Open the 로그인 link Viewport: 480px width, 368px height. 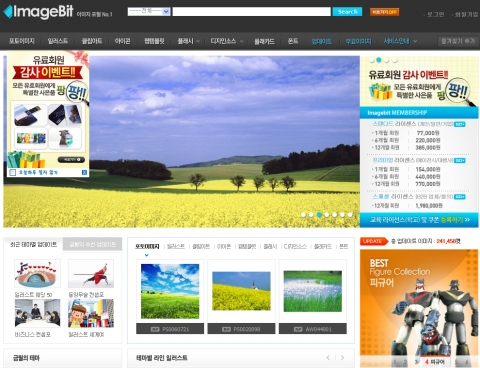(x=435, y=14)
